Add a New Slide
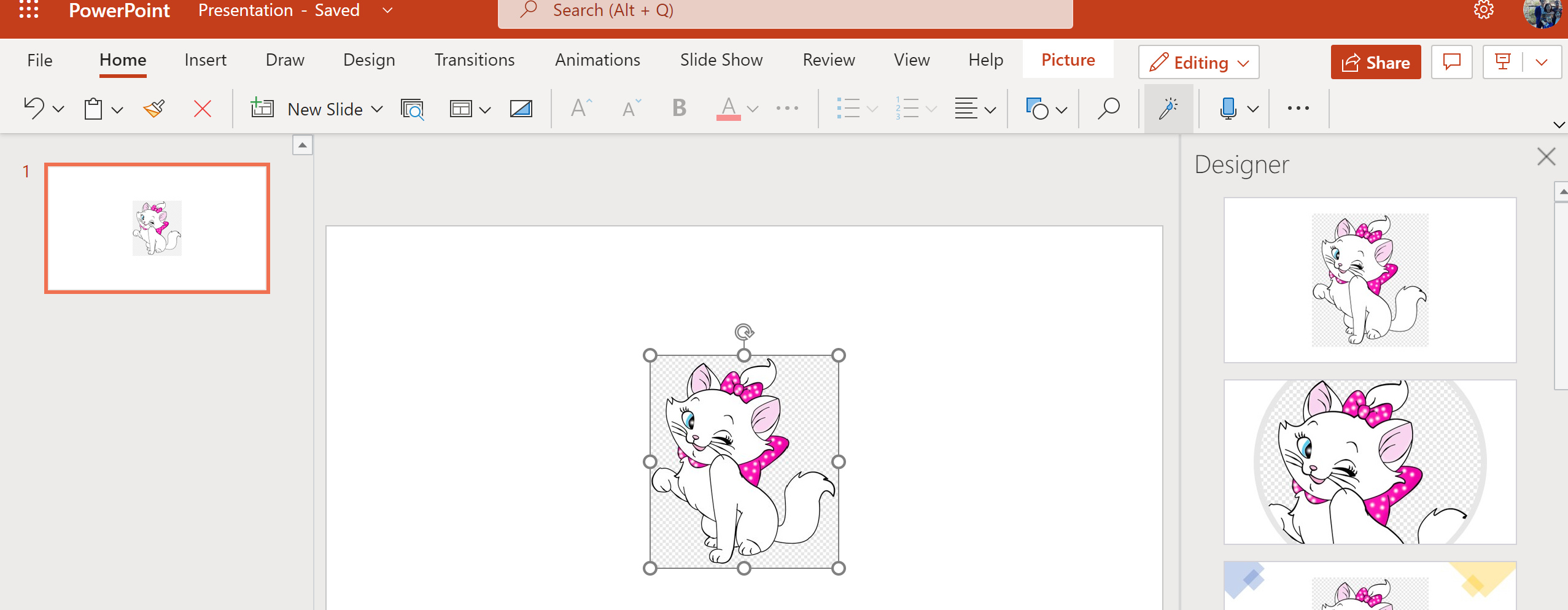Image resolution: width=1568 pixels, height=610 pixels. click(x=307, y=109)
